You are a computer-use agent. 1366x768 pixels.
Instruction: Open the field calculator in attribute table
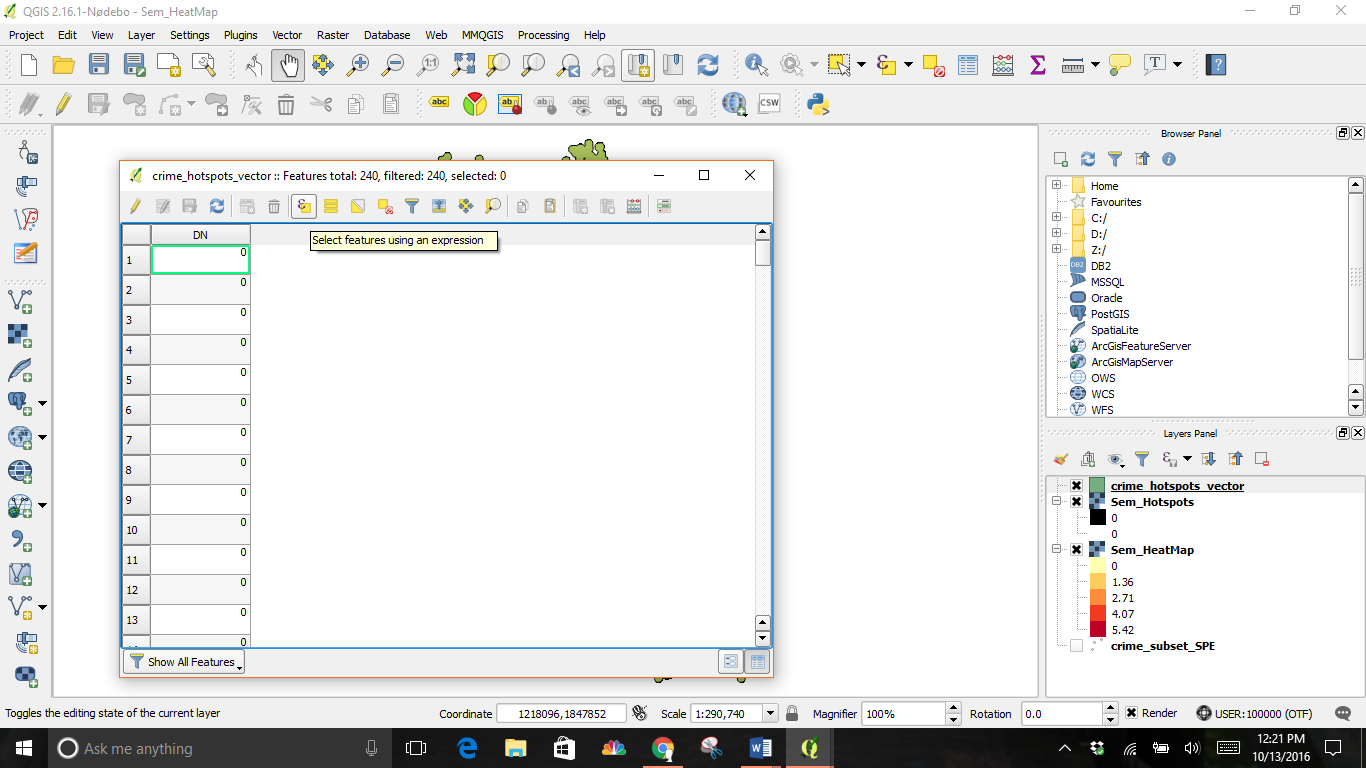click(633, 206)
